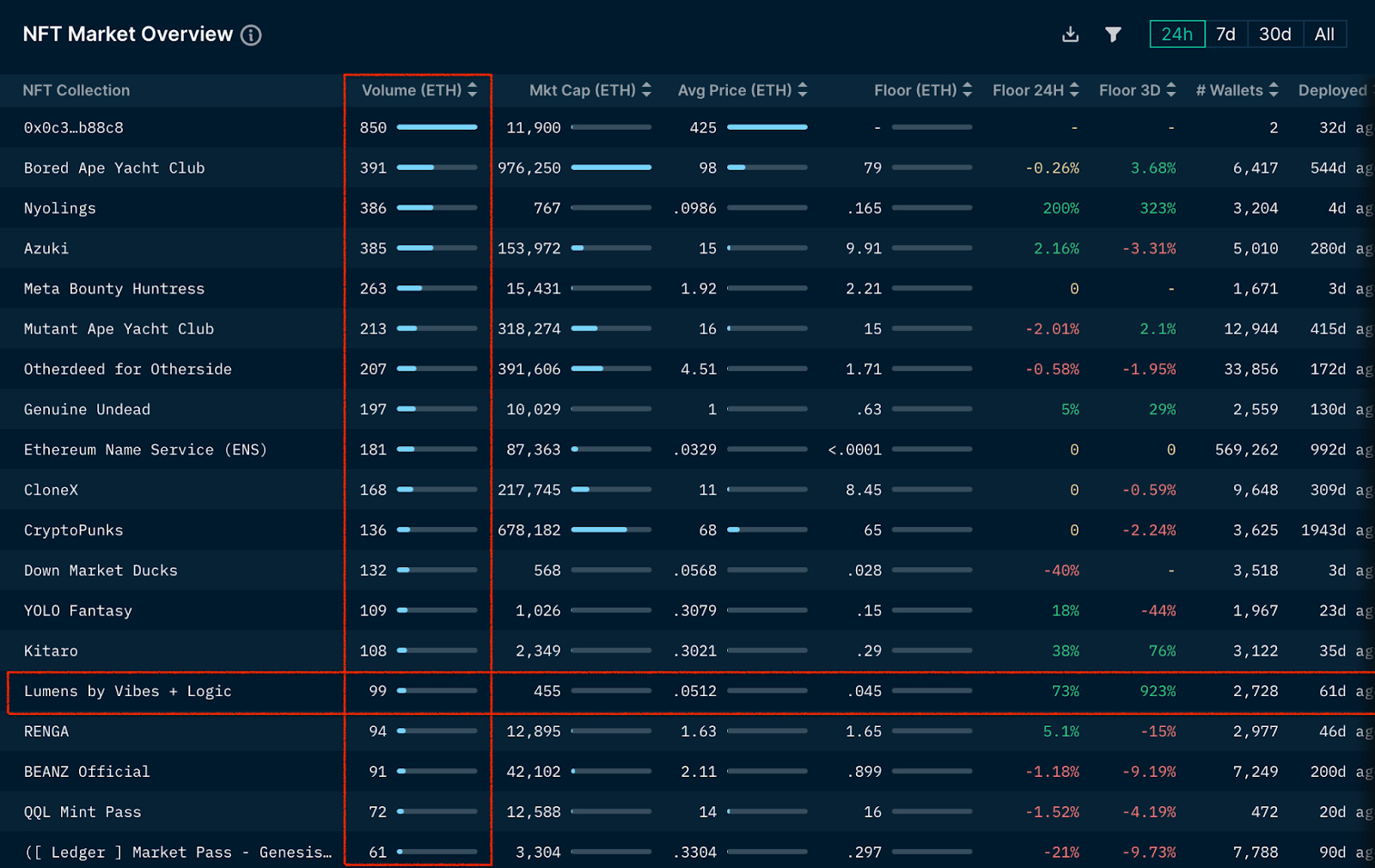Viewport: 1375px width, 868px height.
Task: Click Floor 3D value 76% for Kitaro
Action: (x=1163, y=651)
